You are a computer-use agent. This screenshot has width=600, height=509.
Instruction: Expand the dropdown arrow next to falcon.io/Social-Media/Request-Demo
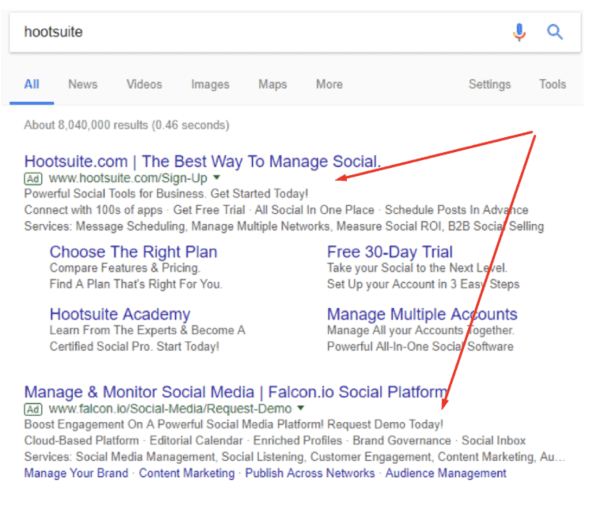[x=301, y=408]
